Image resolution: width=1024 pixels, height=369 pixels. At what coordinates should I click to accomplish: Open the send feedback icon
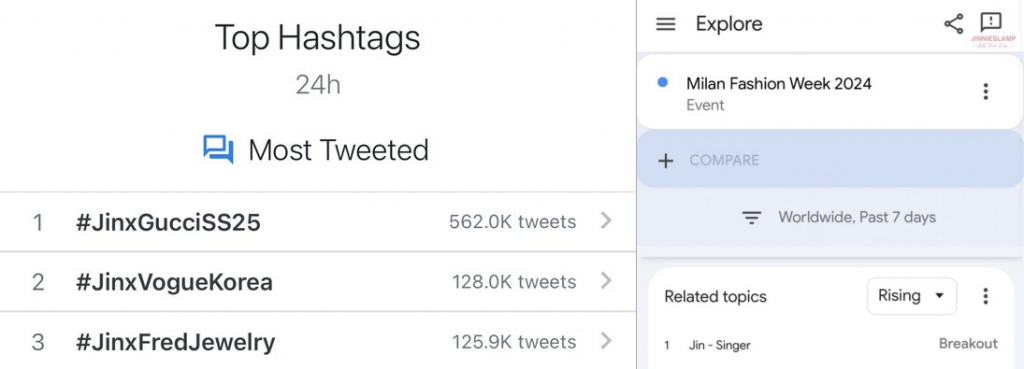coord(991,22)
